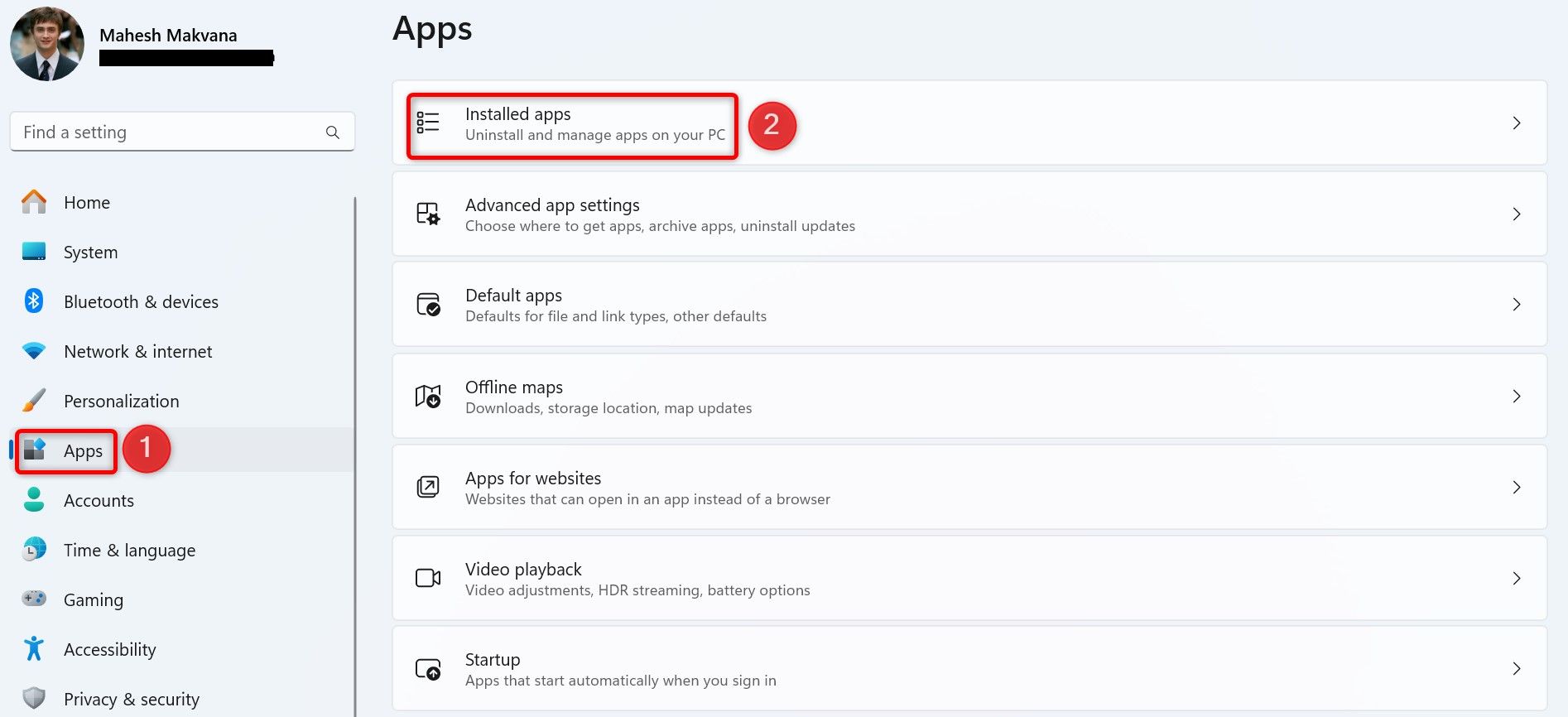The image size is (1568, 717).
Task: Click the Apps for websites icon
Action: [427, 487]
